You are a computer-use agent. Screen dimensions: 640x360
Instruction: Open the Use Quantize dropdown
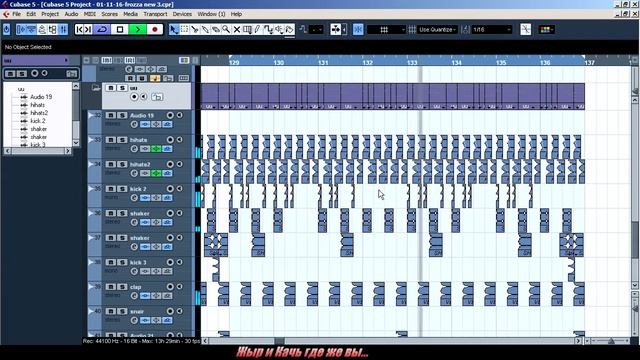[x=437, y=29]
